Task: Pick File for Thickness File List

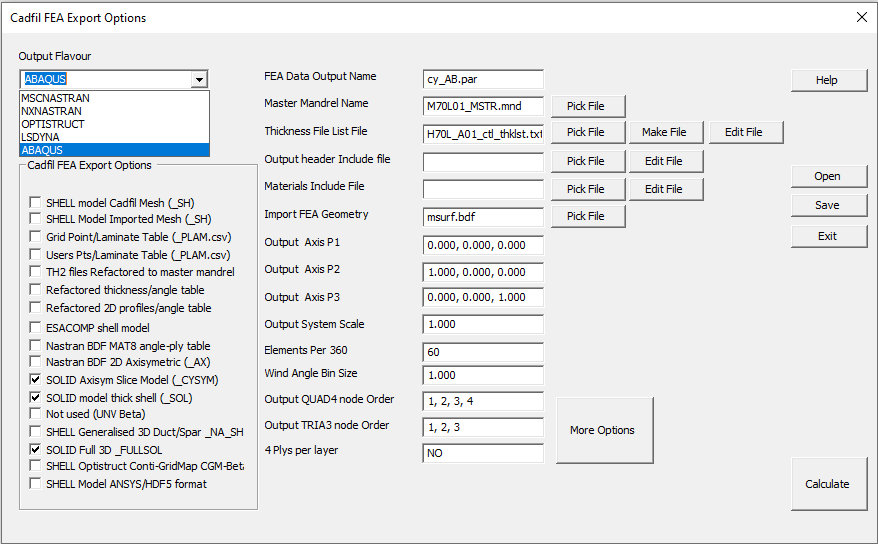Action: coord(587,132)
